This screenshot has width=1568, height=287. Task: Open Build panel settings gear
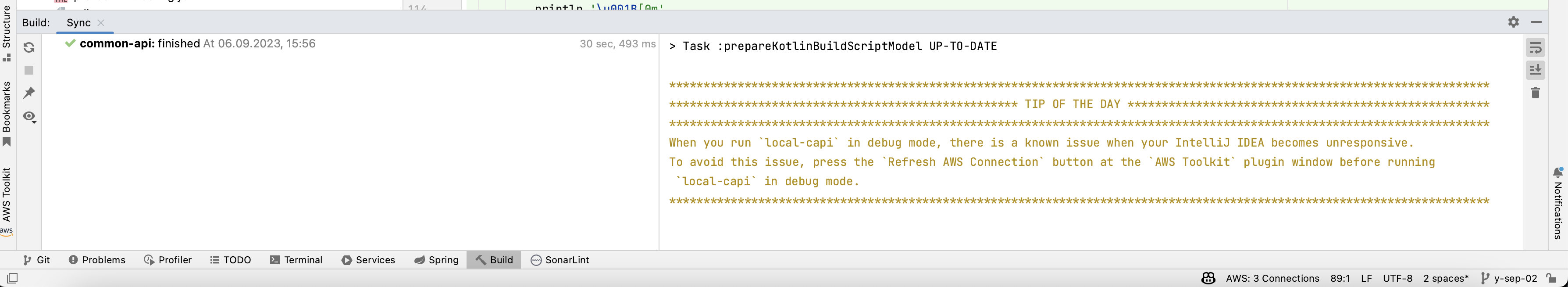[x=1514, y=22]
